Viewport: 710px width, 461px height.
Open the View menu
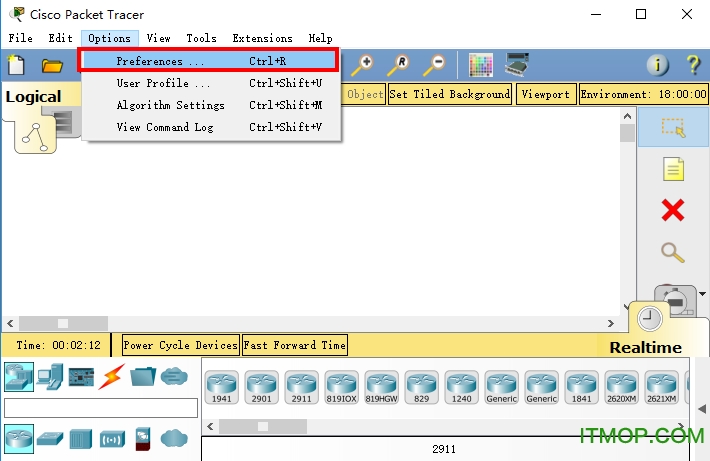pos(158,38)
